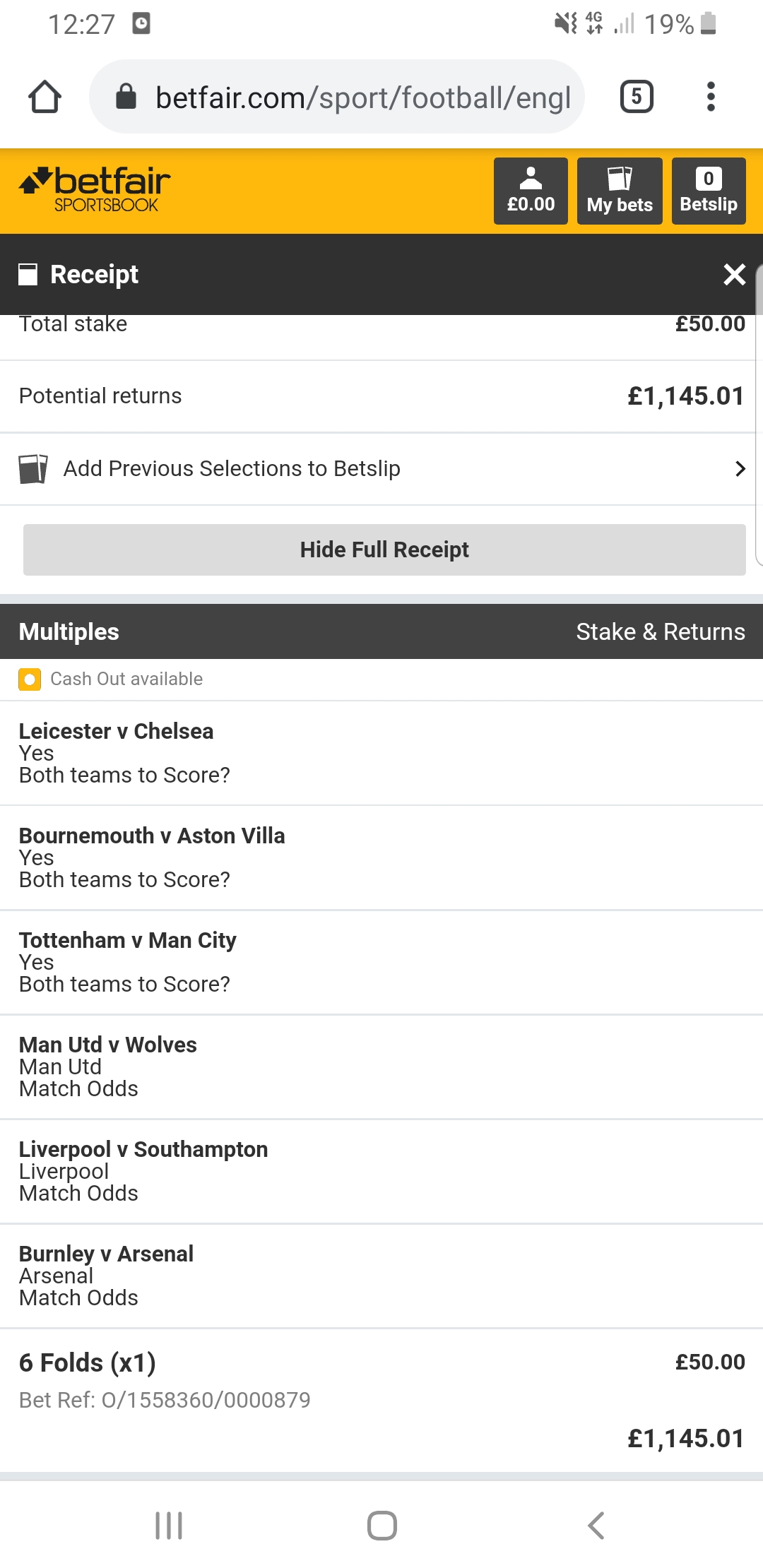
Task: Collapse receipt via Hide Full Receipt
Action: coord(384,550)
